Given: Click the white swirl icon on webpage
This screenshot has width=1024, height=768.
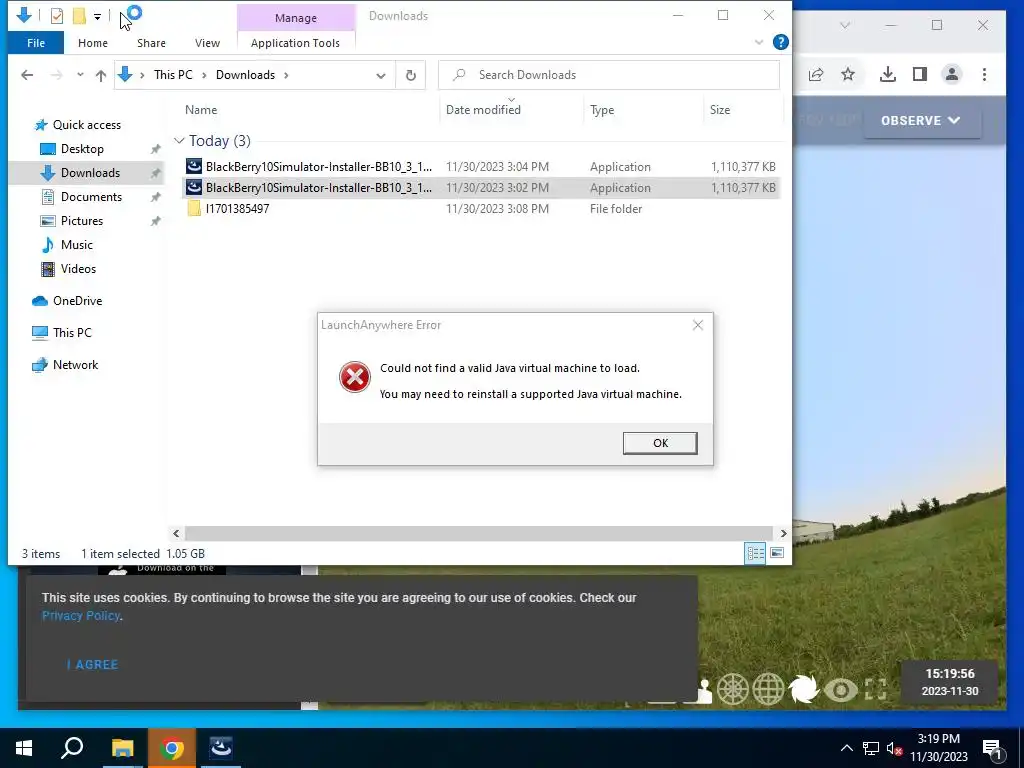Looking at the screenshot, I should point(803,690).
